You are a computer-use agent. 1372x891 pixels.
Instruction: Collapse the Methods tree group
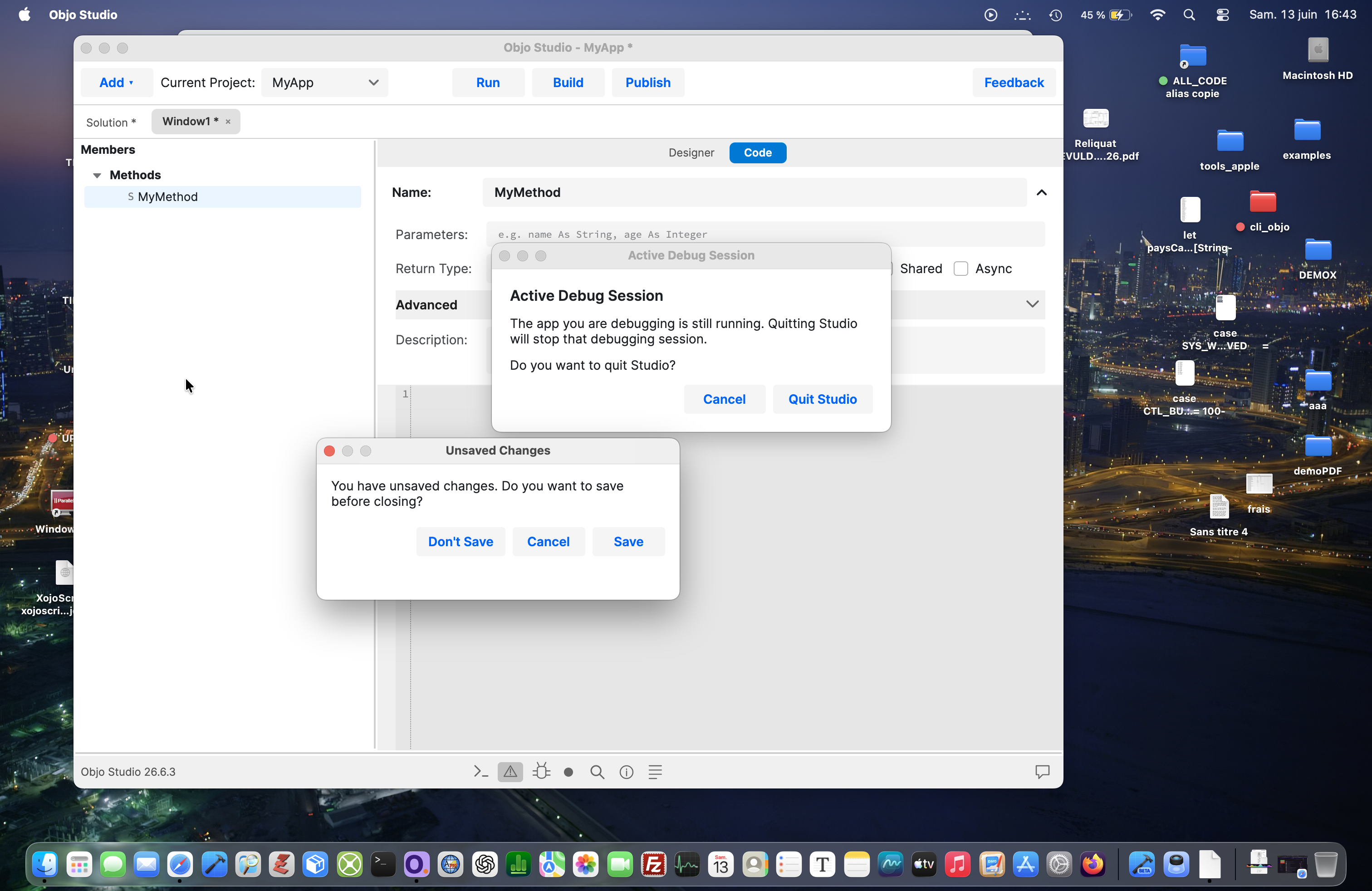(x=97, y=175)
